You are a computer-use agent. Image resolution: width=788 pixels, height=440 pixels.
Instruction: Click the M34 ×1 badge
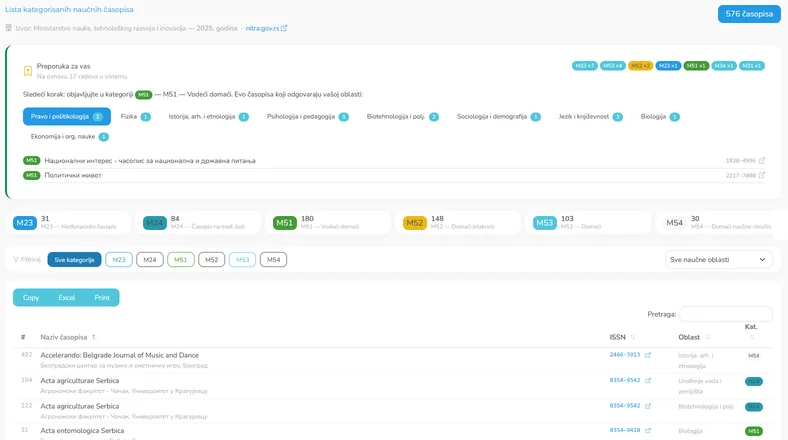724,66
